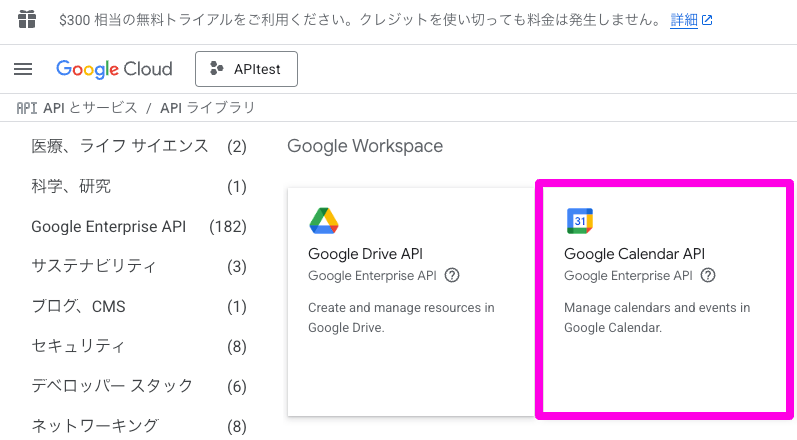
Task: Filter by セキュリティ category
Action: tap(139, 347)
